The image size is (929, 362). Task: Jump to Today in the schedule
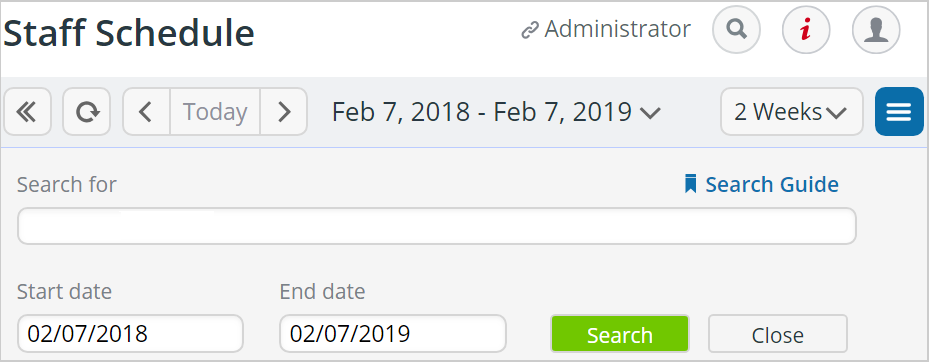click(215, 111)
